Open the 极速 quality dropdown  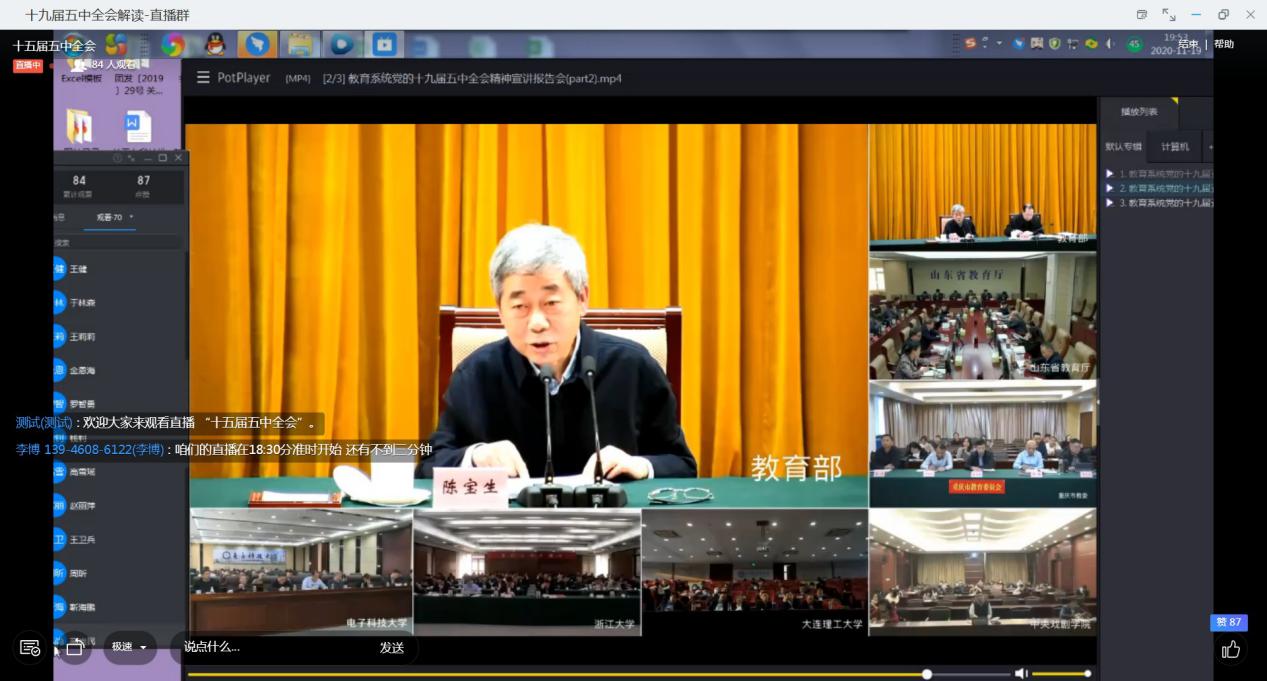pyautogui.click(x=130, y=647)
